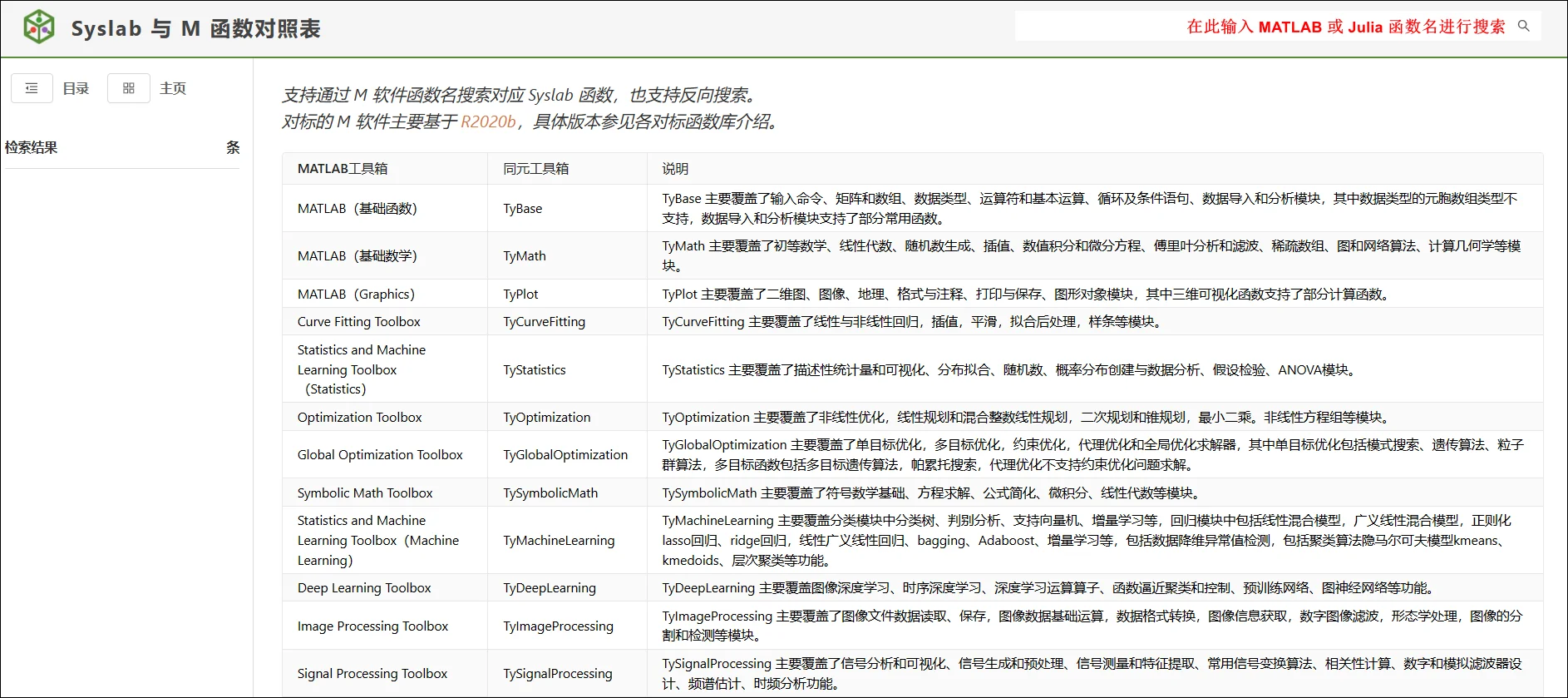Image resolution: width=1568 pixels, height=698 pixels.
Task: Open the 主页 home grid icon button
Action: tap(129, 88)
